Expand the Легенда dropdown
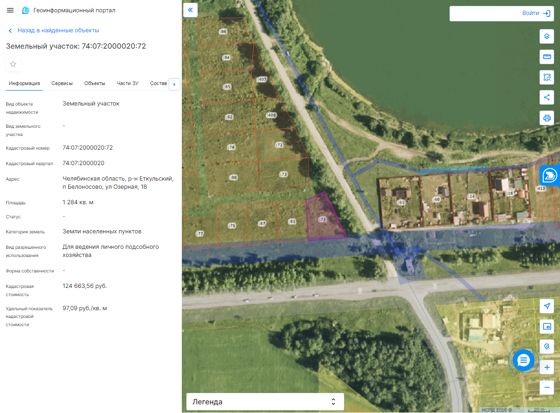The image size is (560, 413). (265, 402)
